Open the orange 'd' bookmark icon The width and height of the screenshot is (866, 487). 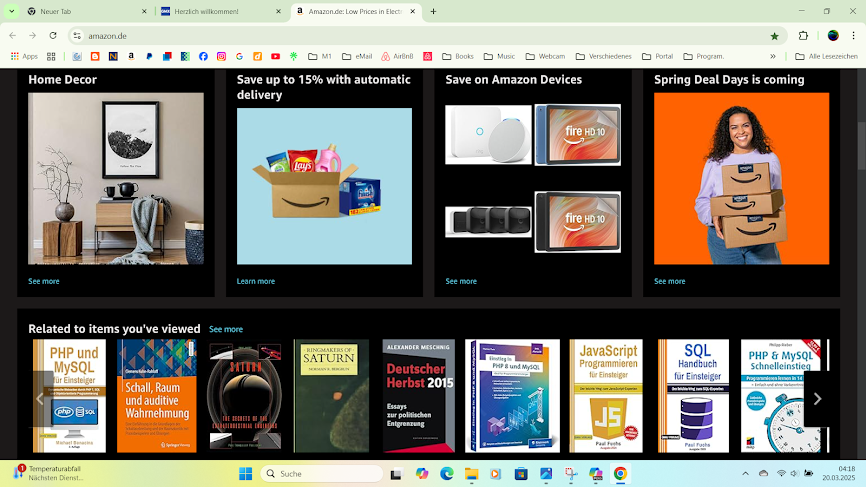point(257,56)
